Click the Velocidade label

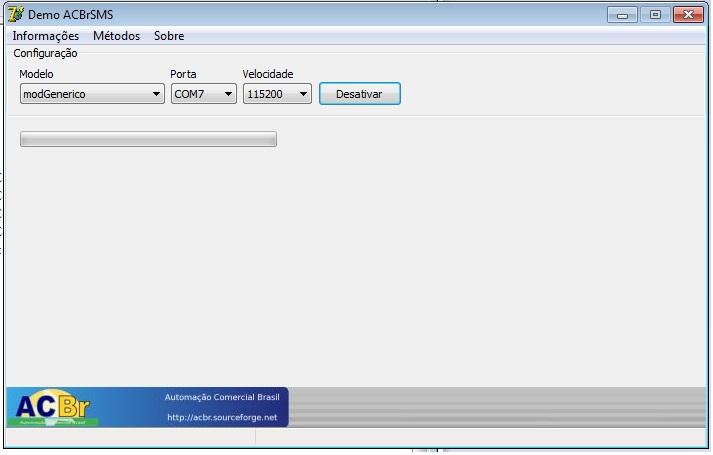tap(268, 74)
